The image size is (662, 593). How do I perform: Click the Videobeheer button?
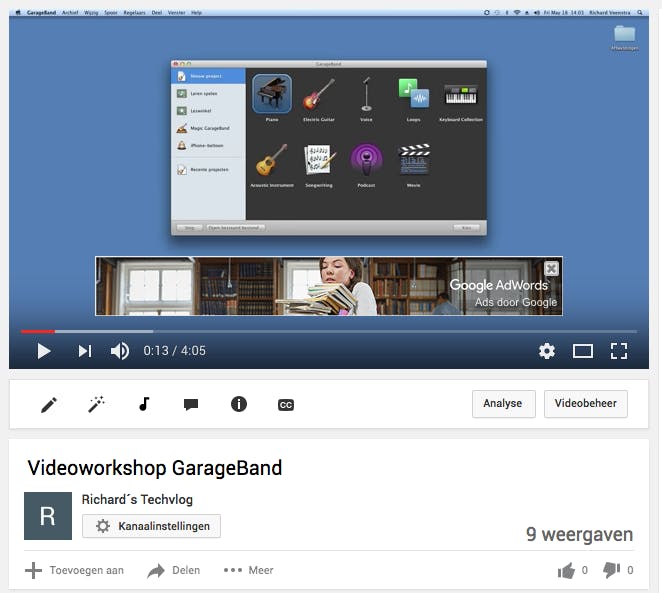coord(585,403)
